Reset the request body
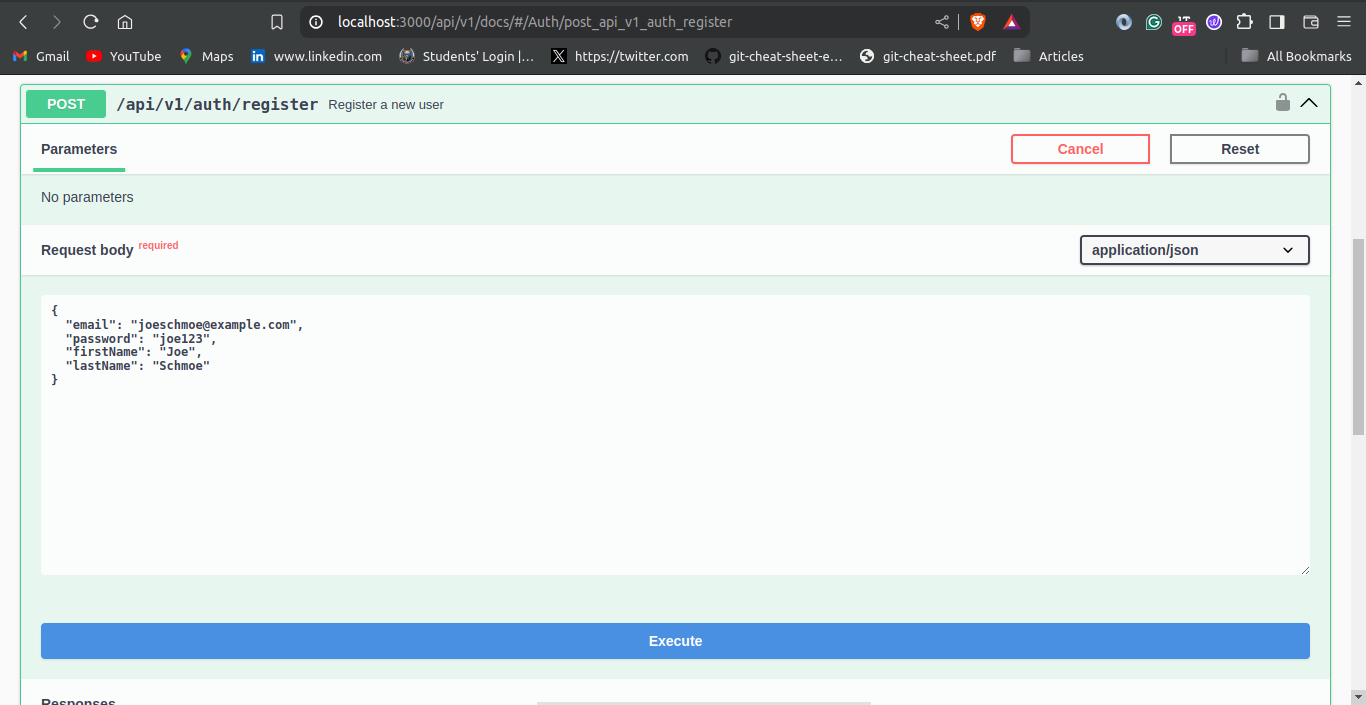Image resolution: width=1366 pixels, height=705 pixels. (x=1240, y=149)
